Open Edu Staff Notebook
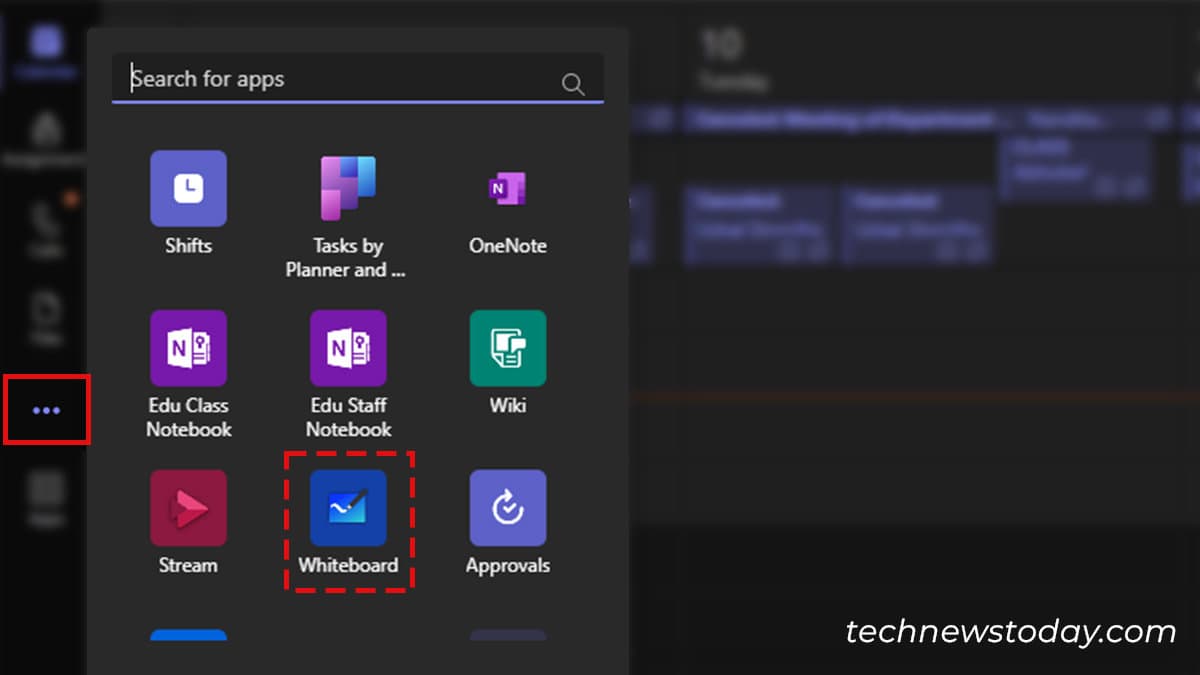 coord(348,348)
